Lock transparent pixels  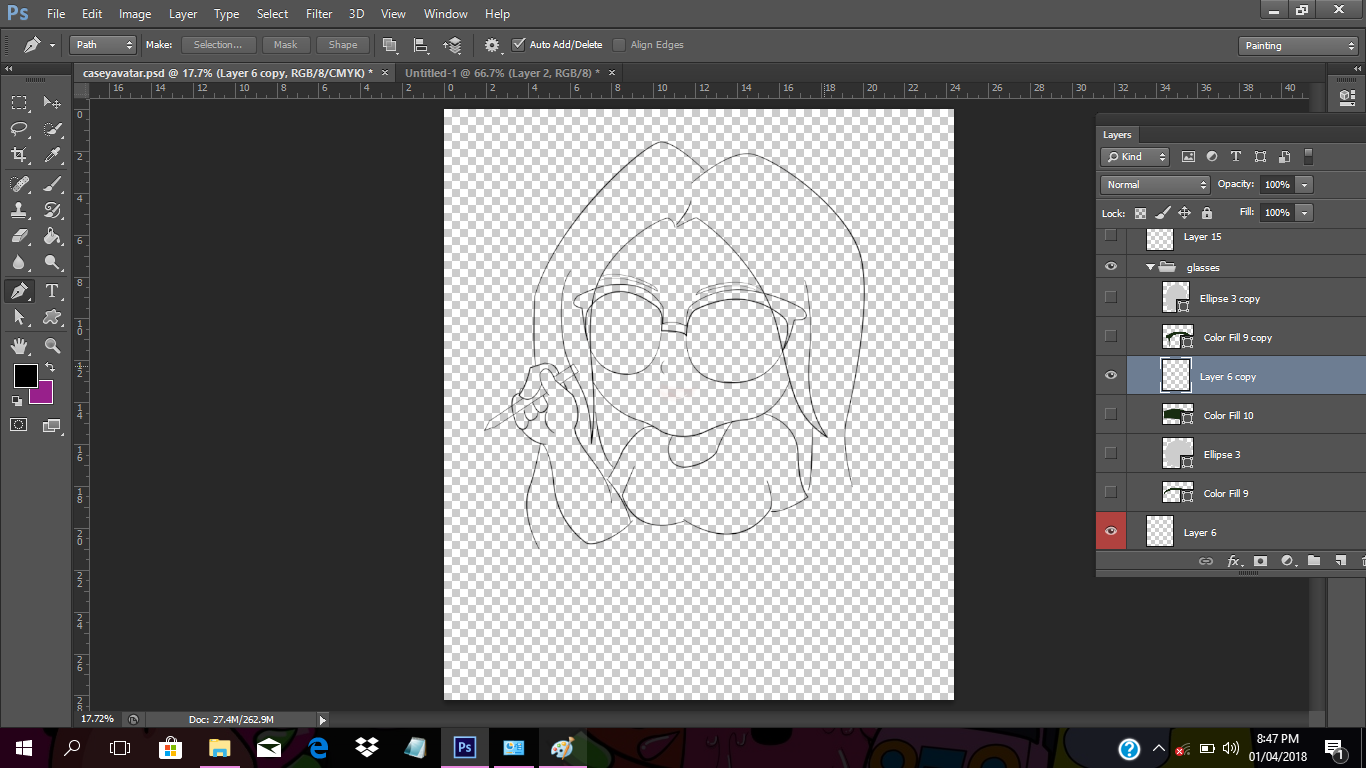1140,213
